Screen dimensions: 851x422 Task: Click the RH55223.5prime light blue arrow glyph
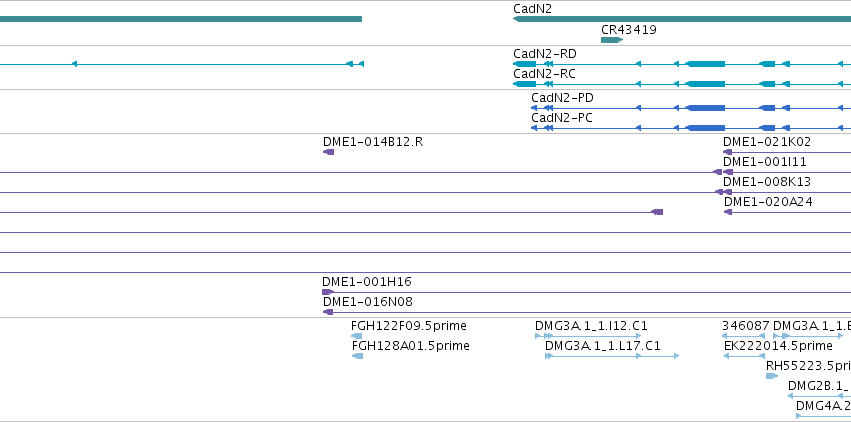[x=772, y=376]
